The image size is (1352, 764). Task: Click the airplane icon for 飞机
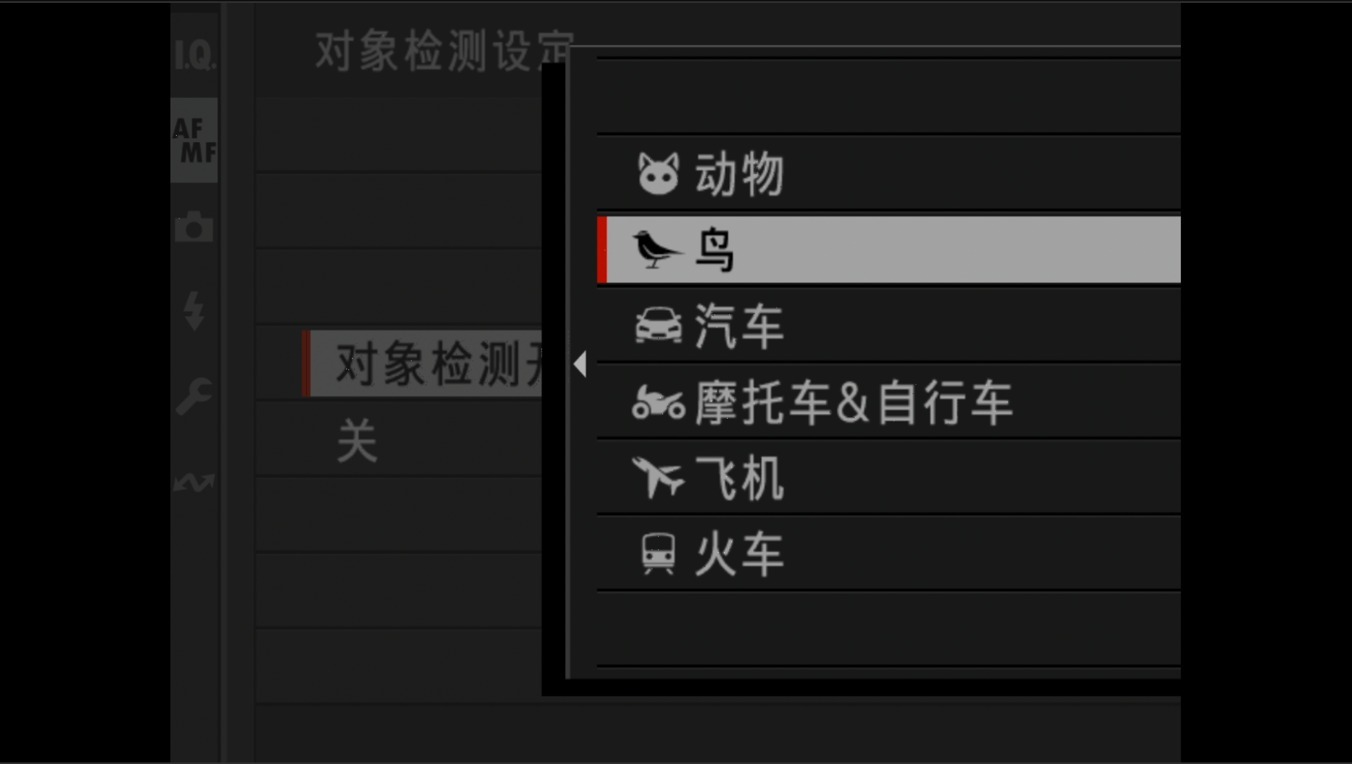click(659, 478)
